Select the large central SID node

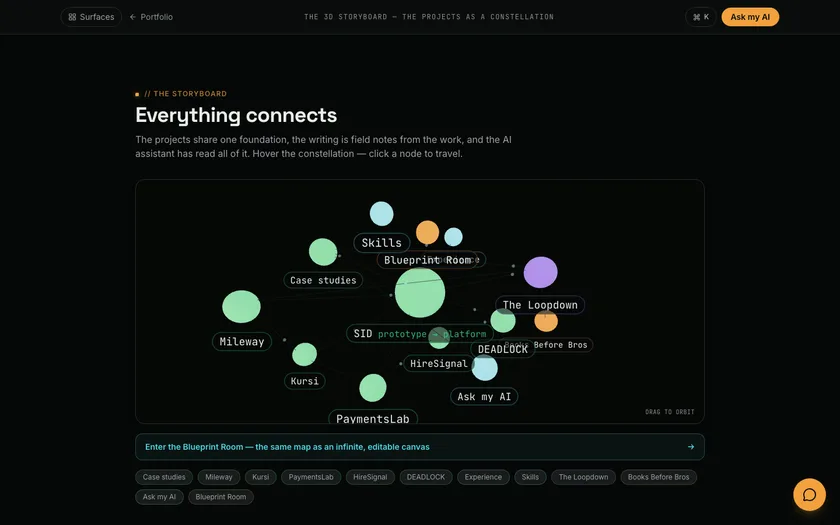coord(420,293)
